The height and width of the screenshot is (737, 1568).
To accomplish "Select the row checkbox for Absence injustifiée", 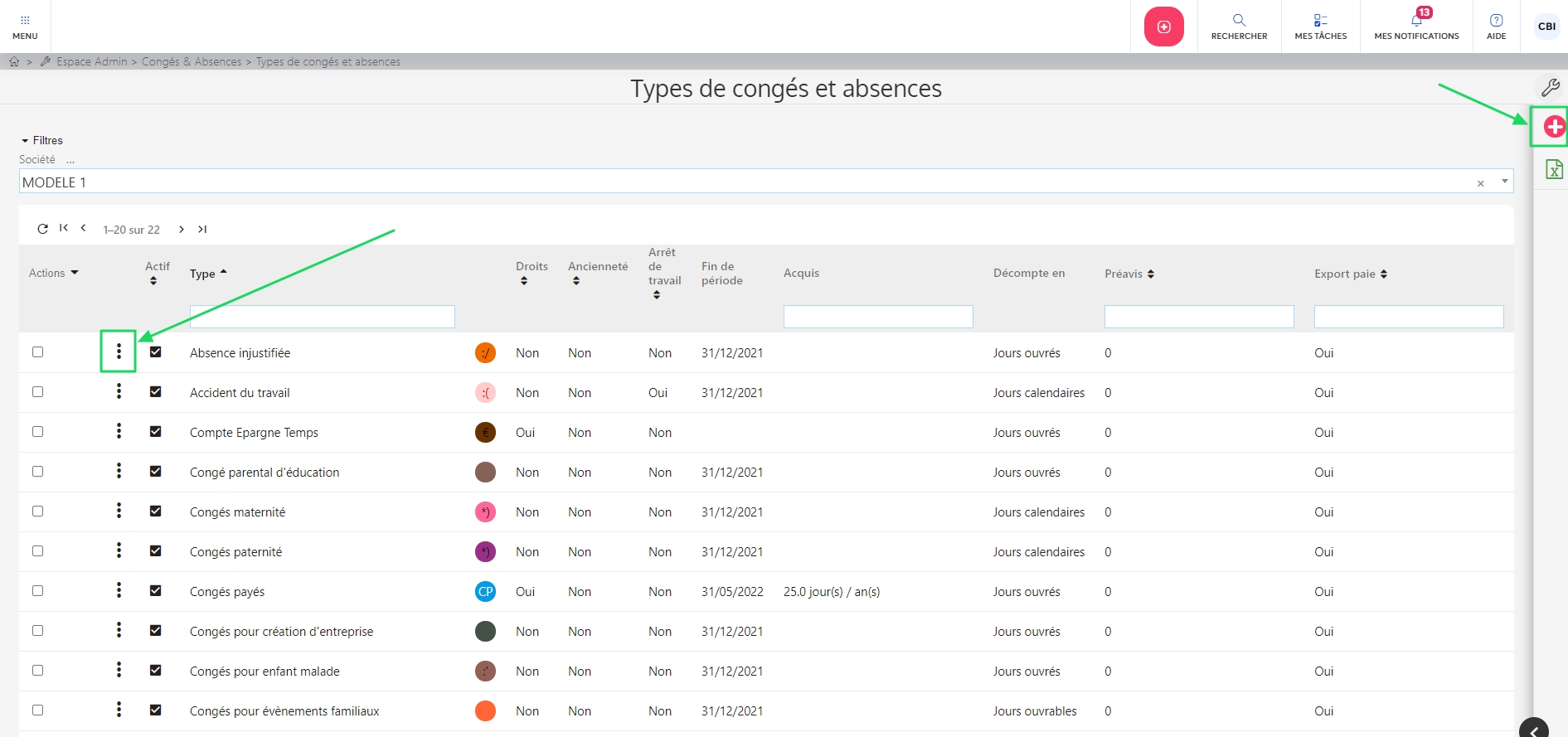I will pos(37,352).
